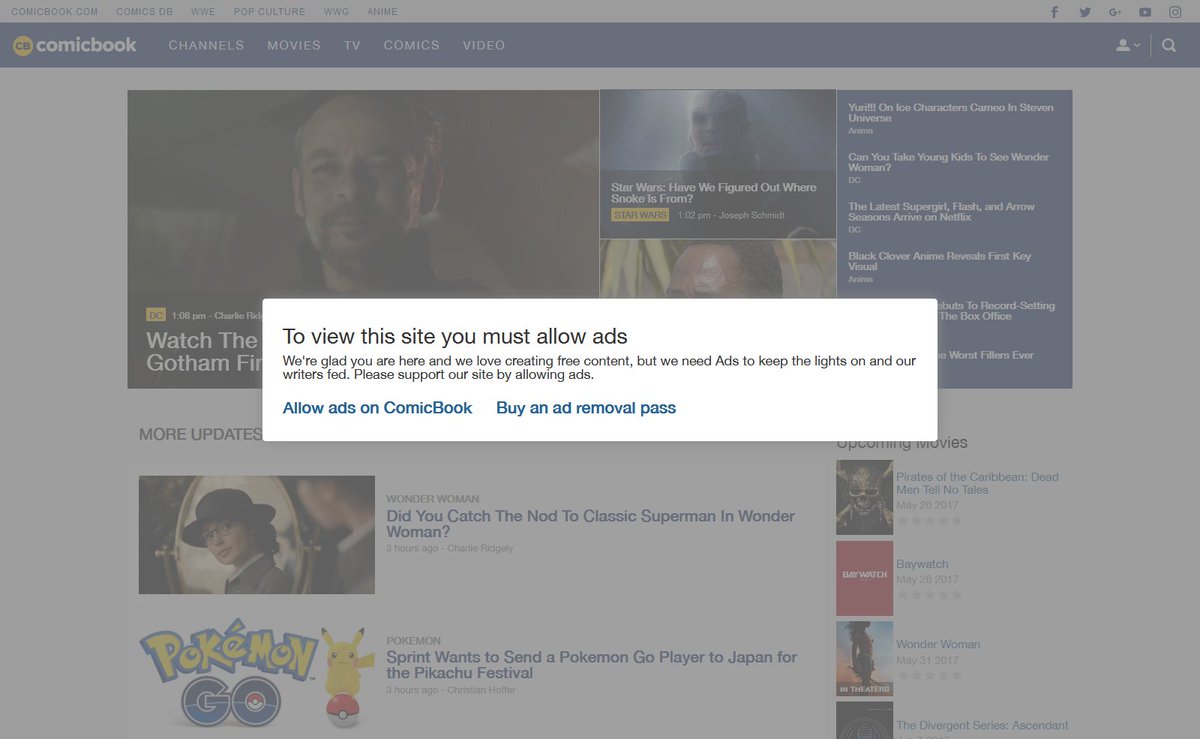The image size is (1200, 739).
Task: Go to the VIDEO section
Action: click(x=484, y=45)
